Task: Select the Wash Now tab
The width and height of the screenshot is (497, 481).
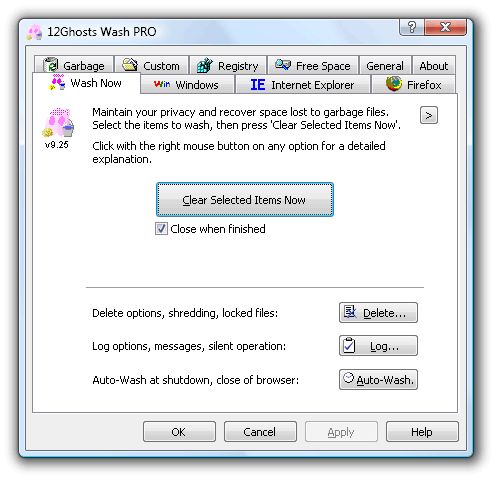Action: point(87,83)
